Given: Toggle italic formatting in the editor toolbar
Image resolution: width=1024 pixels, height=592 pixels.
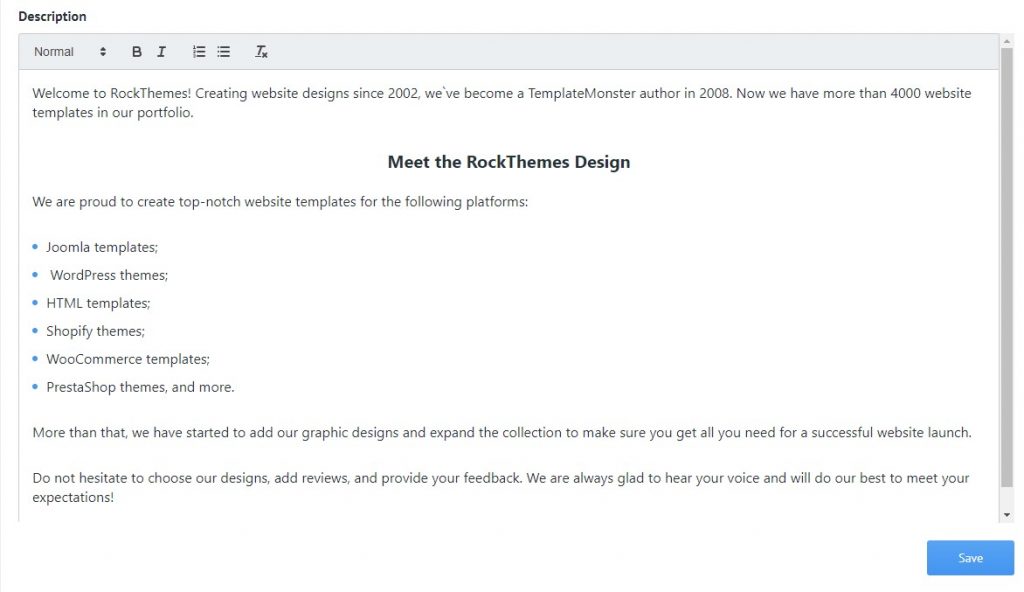Looking at the screenshot, I should (161, 52).
